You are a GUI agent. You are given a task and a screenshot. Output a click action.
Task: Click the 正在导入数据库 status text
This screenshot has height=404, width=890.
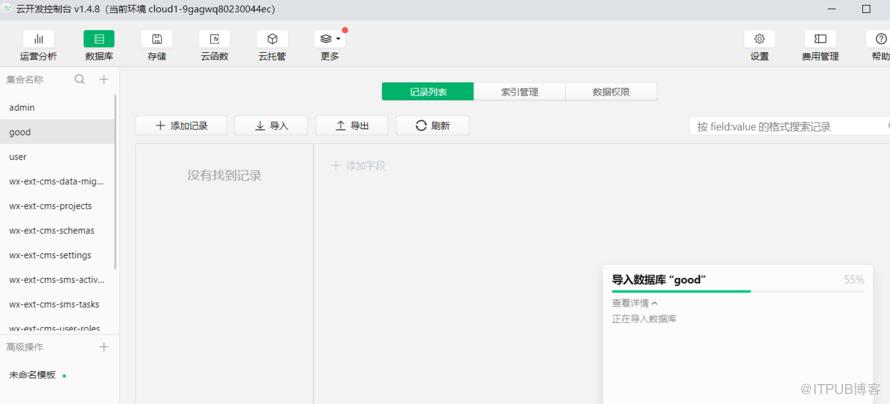coord(644,319)
